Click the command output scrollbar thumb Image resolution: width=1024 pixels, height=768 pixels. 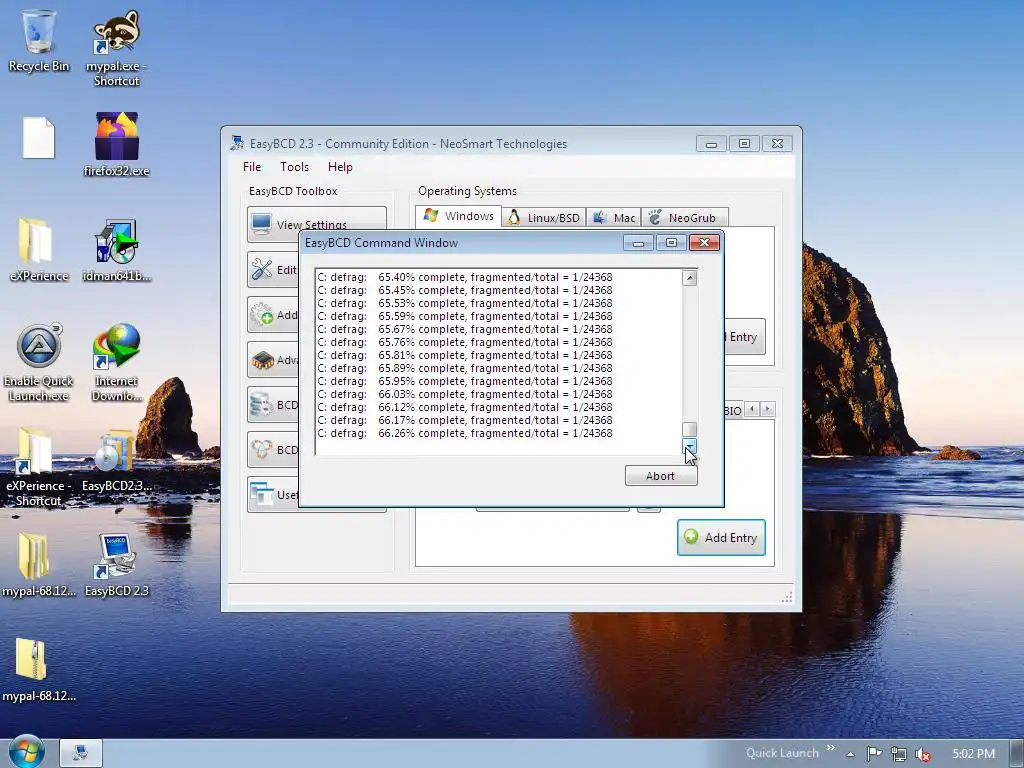(x=689, y=429)
